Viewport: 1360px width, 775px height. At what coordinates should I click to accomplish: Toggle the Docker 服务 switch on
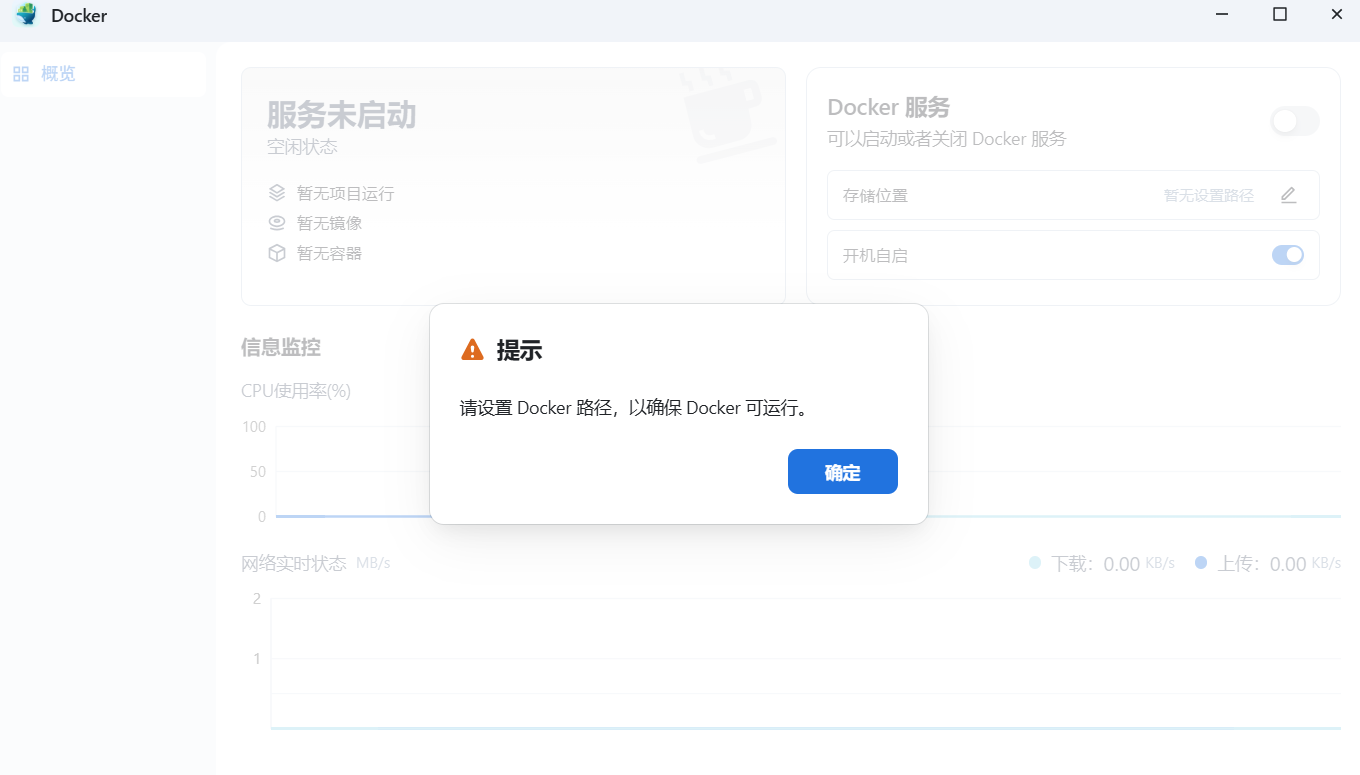click(x=1294, y=121)
